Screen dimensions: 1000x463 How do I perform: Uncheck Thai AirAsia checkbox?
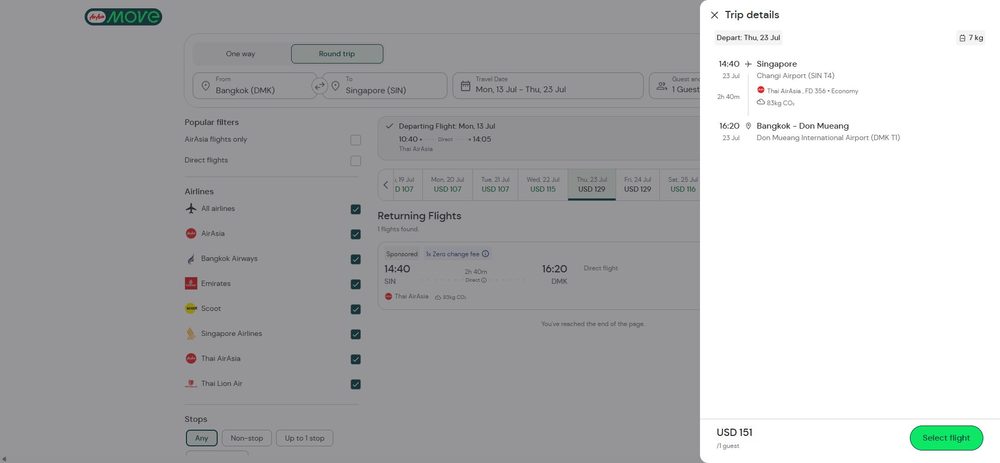click(x=355, y=359)
